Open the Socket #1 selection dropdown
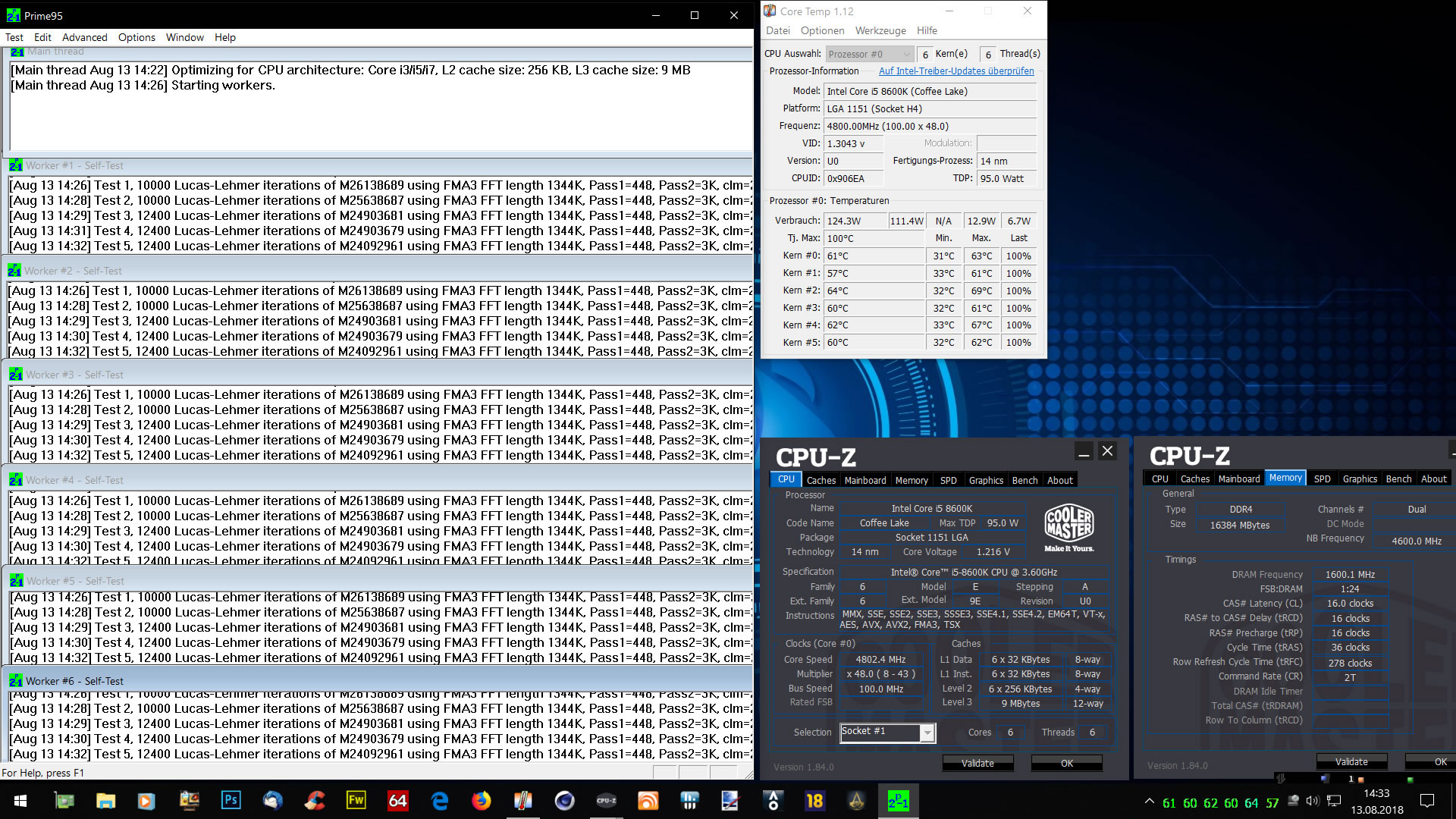Image resolution: width=1456 pixels, height=819 pixels. point(927,733)
